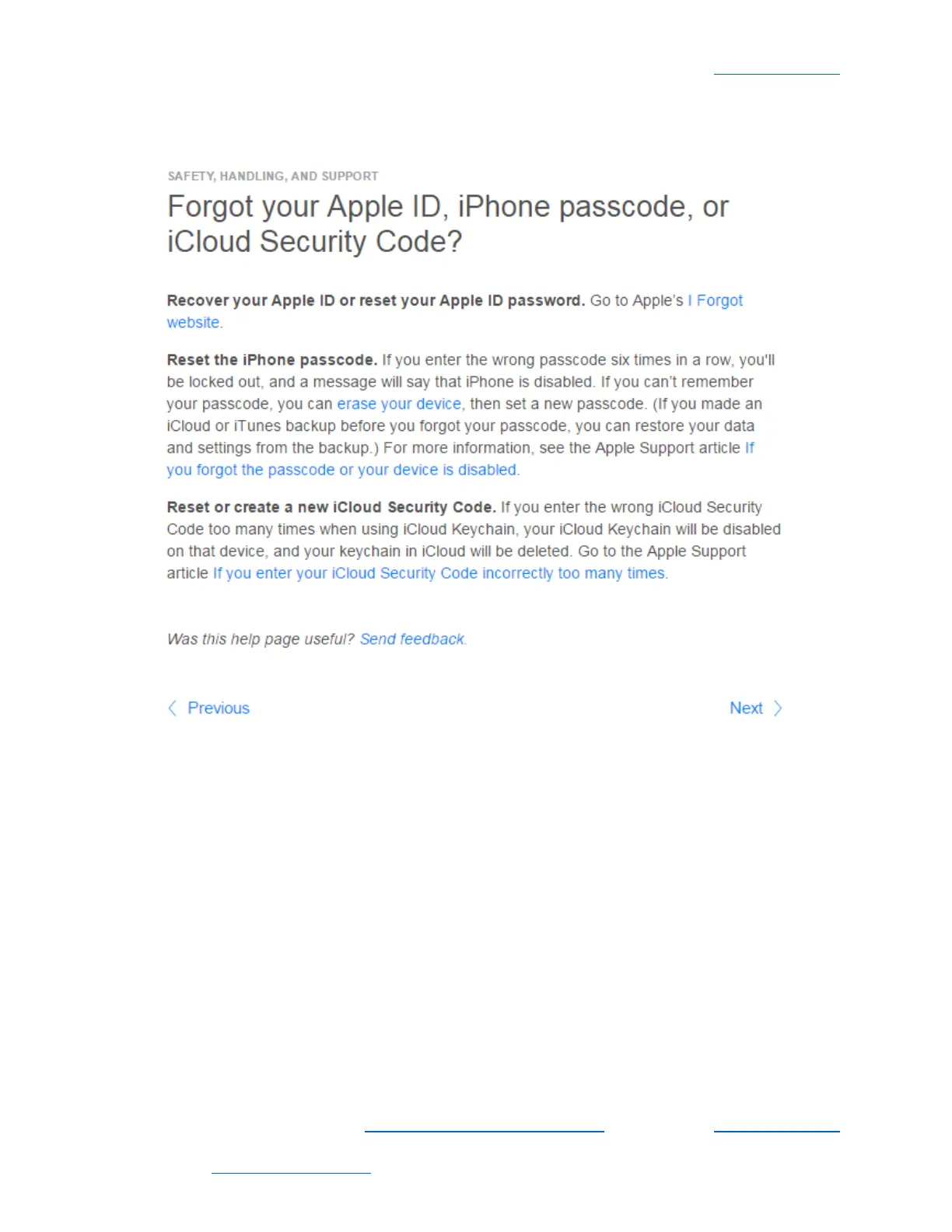
Task: Click the 'Forgot your Apple ID' page heading
Action: click(x=448, y=224)
